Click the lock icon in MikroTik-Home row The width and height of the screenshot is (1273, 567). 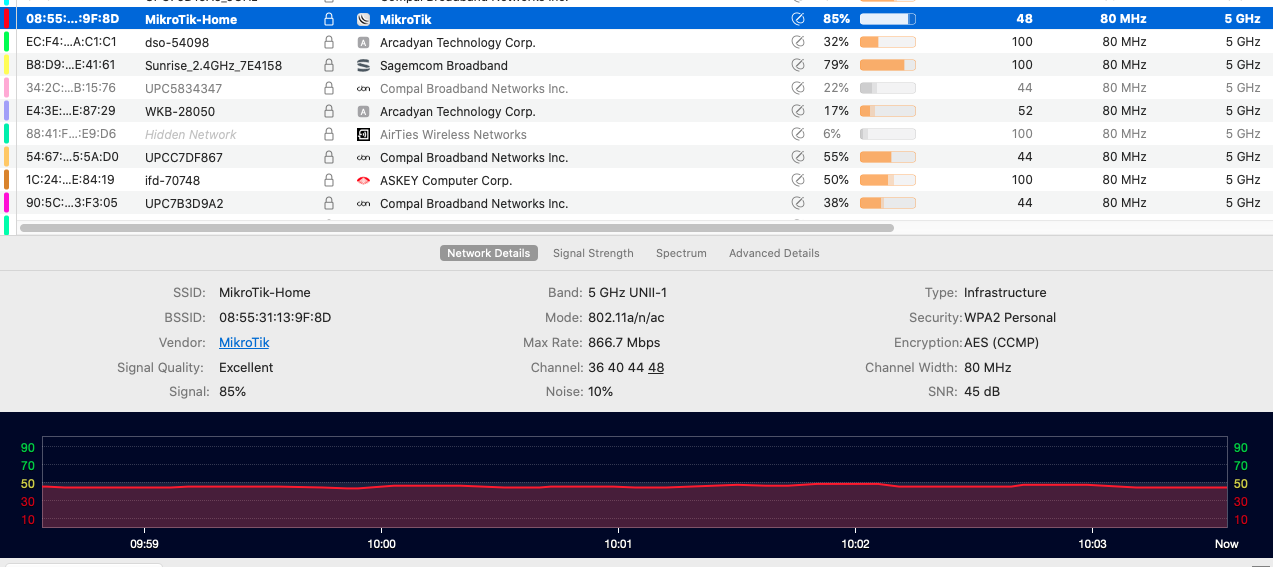[x=329, y=19]
